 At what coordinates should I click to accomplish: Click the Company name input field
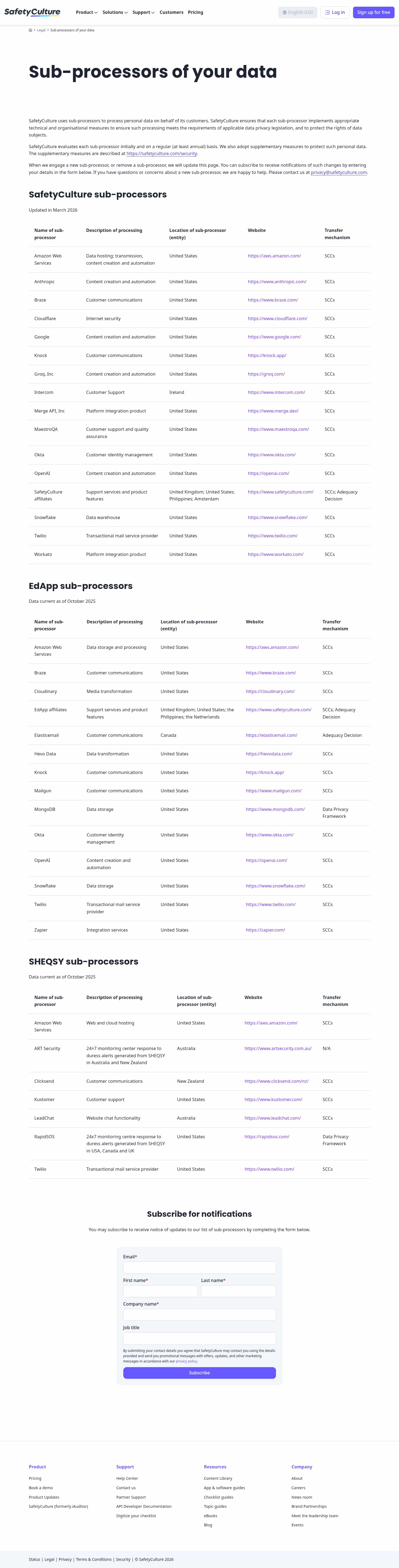click(x=199, y=1315)
